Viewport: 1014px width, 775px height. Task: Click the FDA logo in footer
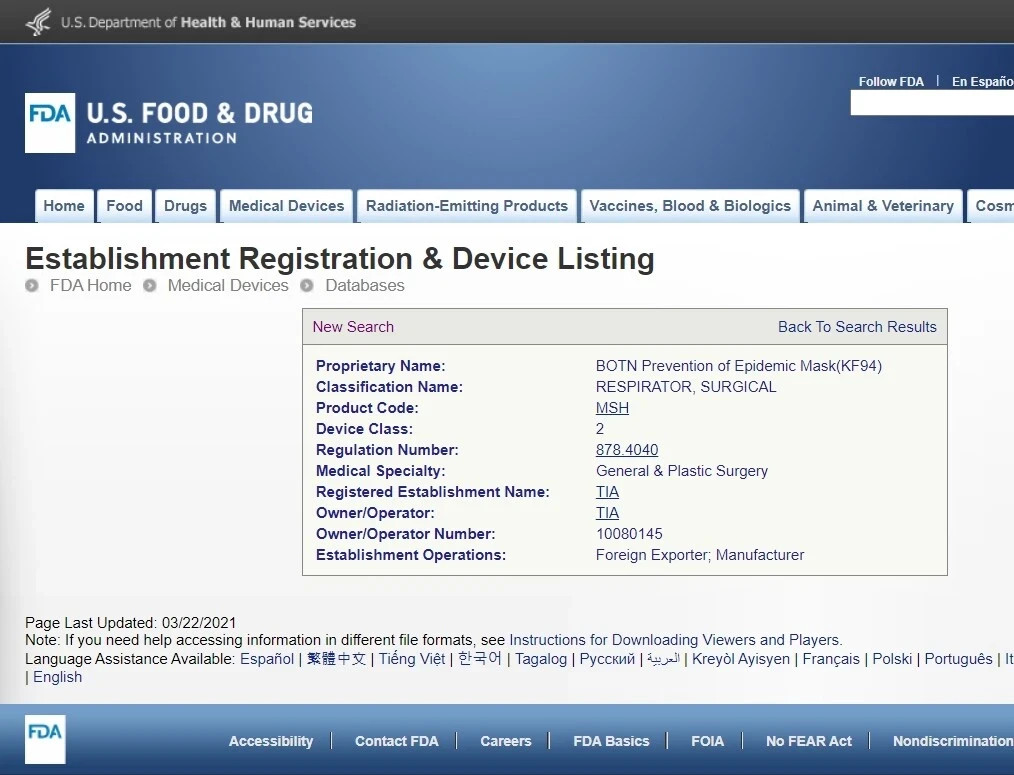click(45, 739)
